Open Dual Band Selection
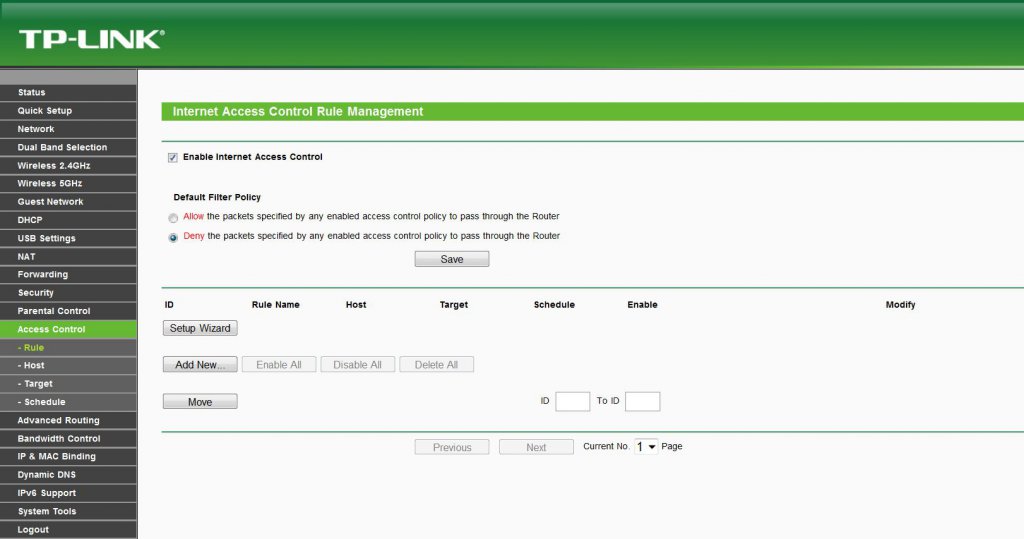This screenshot has height=539, width=1024. 68,147
